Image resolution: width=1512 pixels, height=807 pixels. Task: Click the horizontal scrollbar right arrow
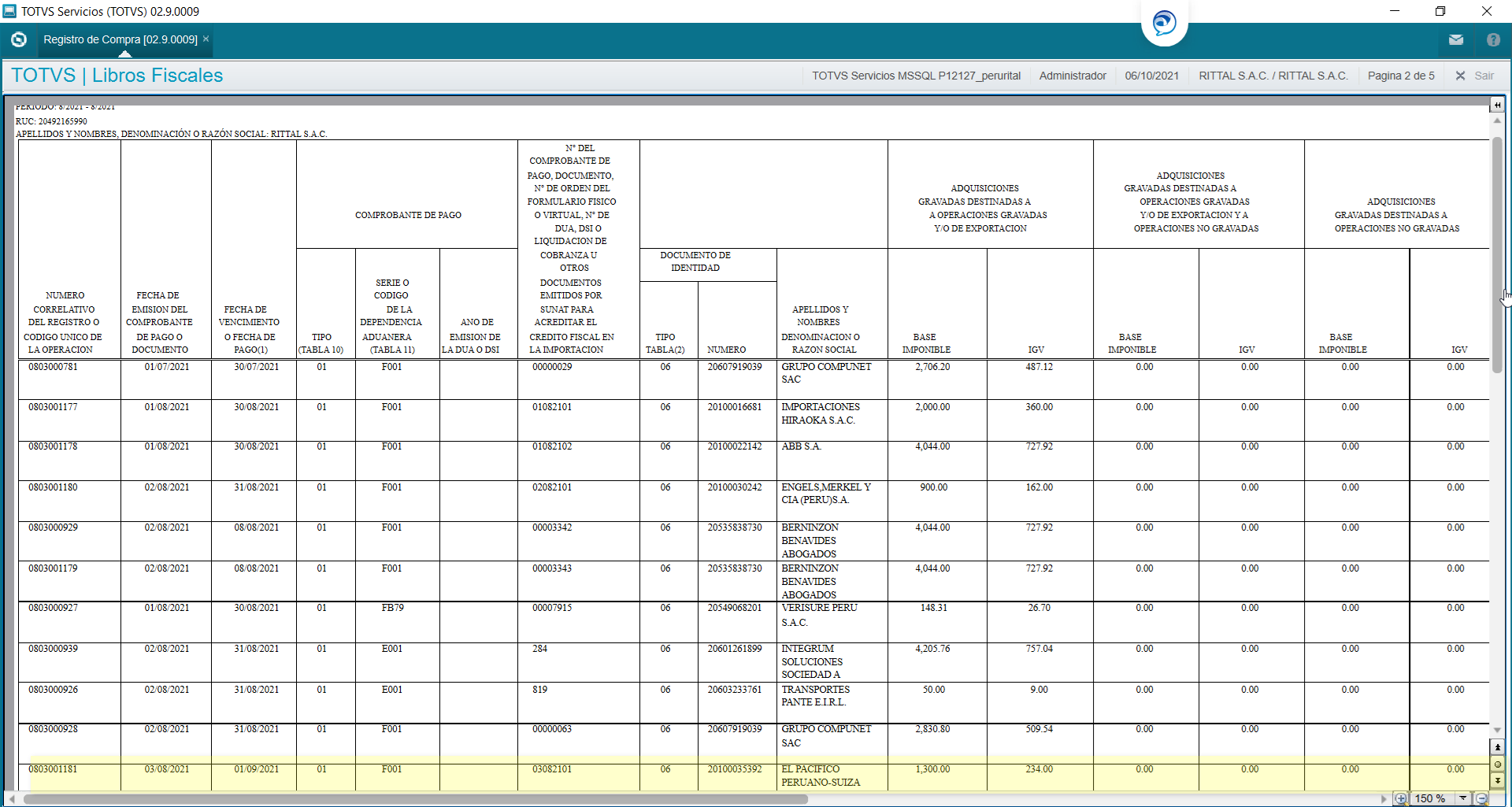(1384, 798)
